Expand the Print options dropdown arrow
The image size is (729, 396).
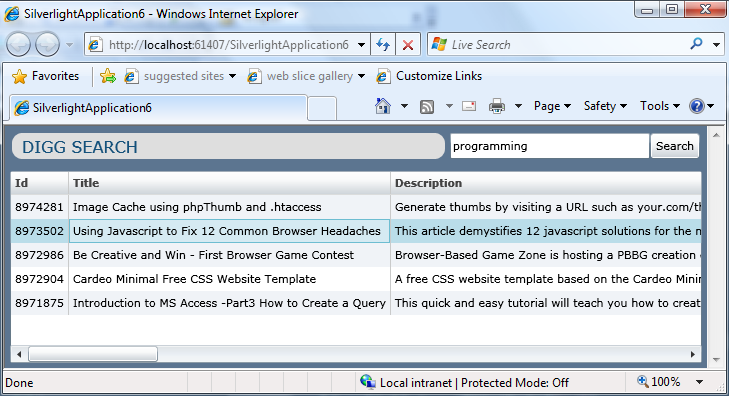518,106
